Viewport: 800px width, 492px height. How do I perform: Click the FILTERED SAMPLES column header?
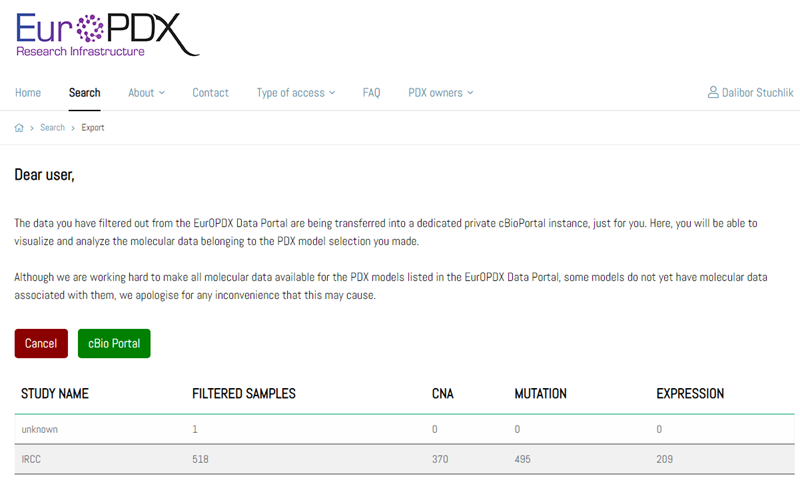(243, 394)
